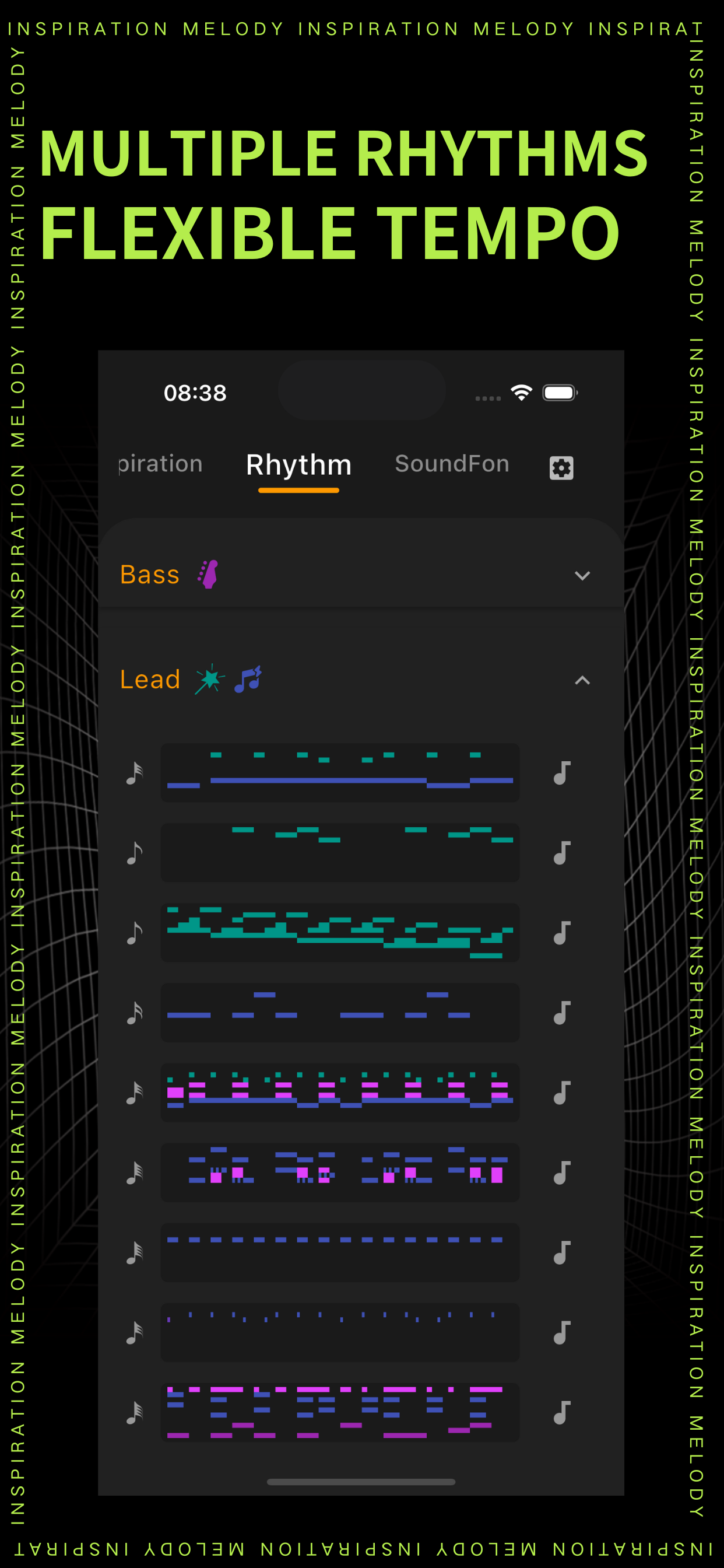Select the fifth magenta and blue rhythm pattern
This screenshot has height=1568, width=724.
(340, 1093)
